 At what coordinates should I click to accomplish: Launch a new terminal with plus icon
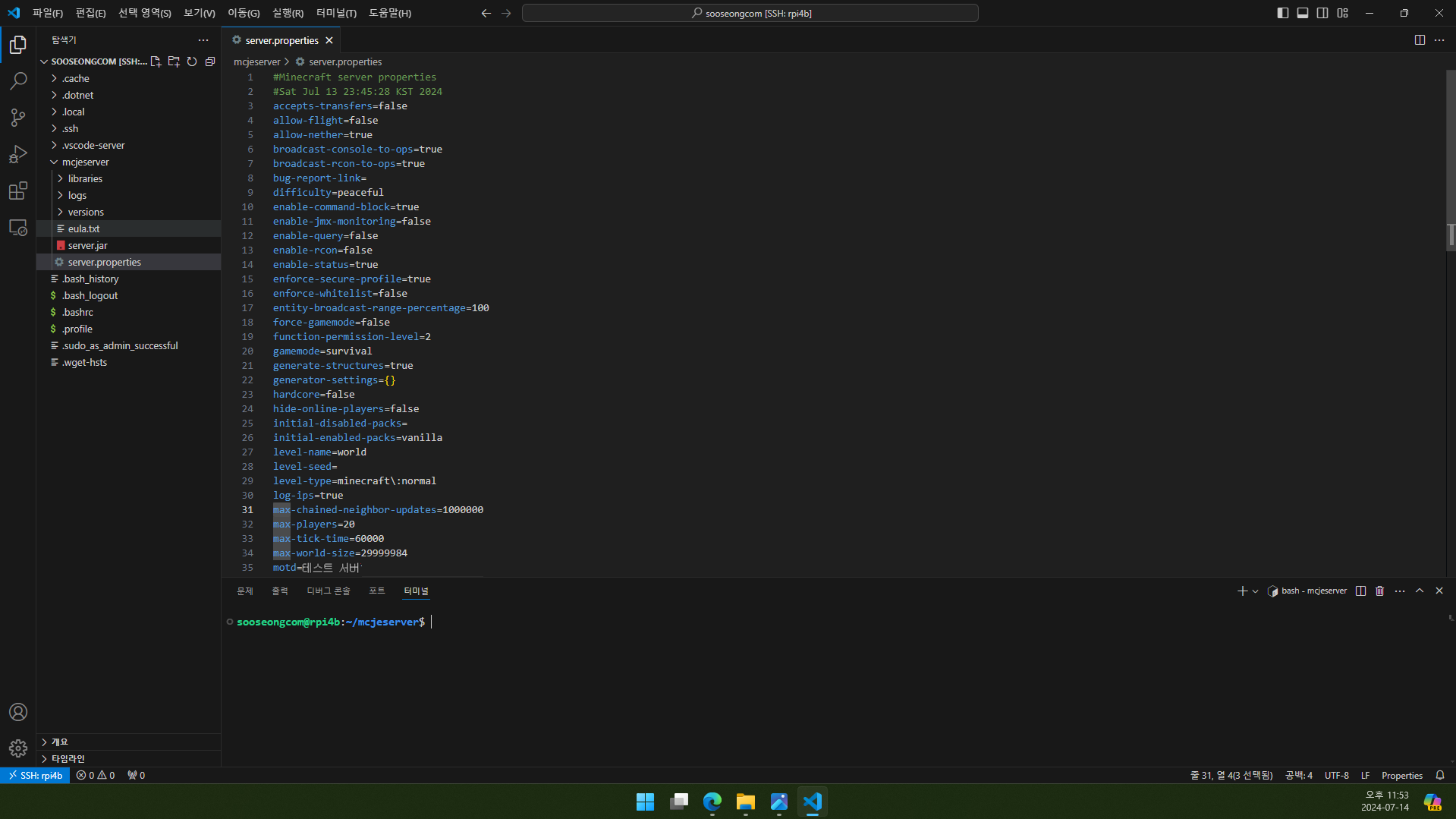tap(1242, 591)
